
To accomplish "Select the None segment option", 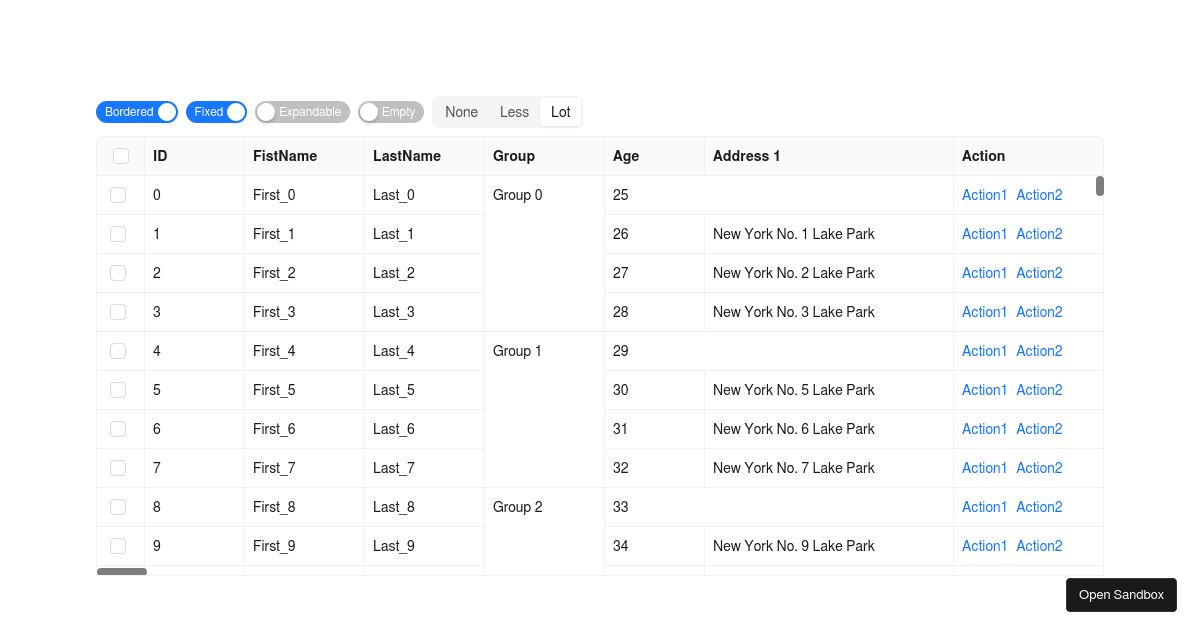I will tap(461, 112).
